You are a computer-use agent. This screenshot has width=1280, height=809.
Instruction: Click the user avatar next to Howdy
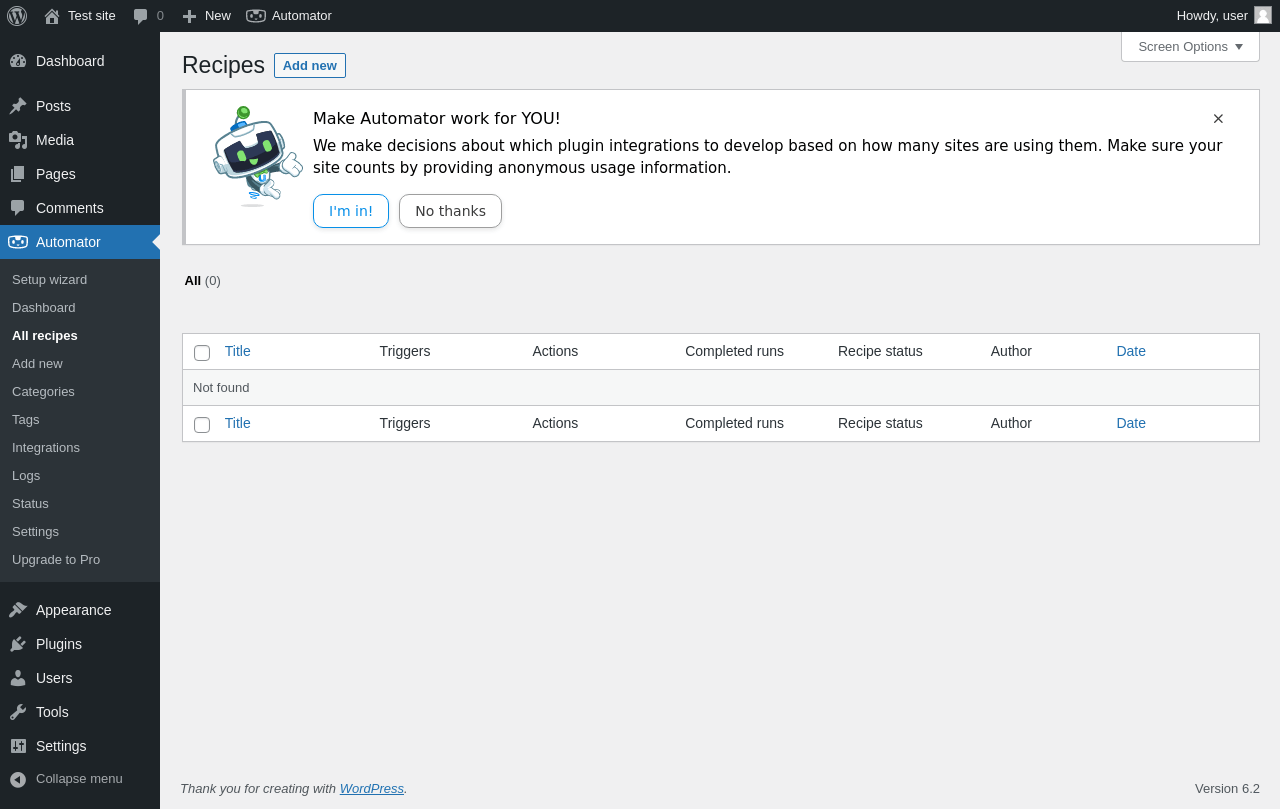(1263, 15)
